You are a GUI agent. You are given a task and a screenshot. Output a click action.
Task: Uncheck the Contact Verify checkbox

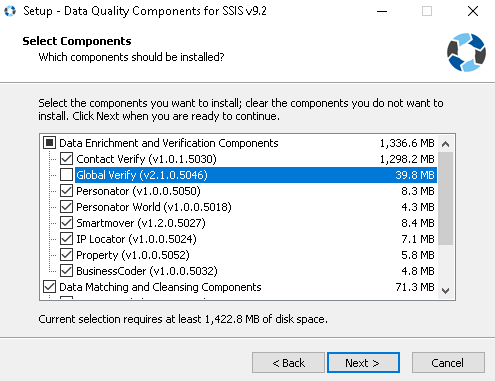[x=66, y=159]
